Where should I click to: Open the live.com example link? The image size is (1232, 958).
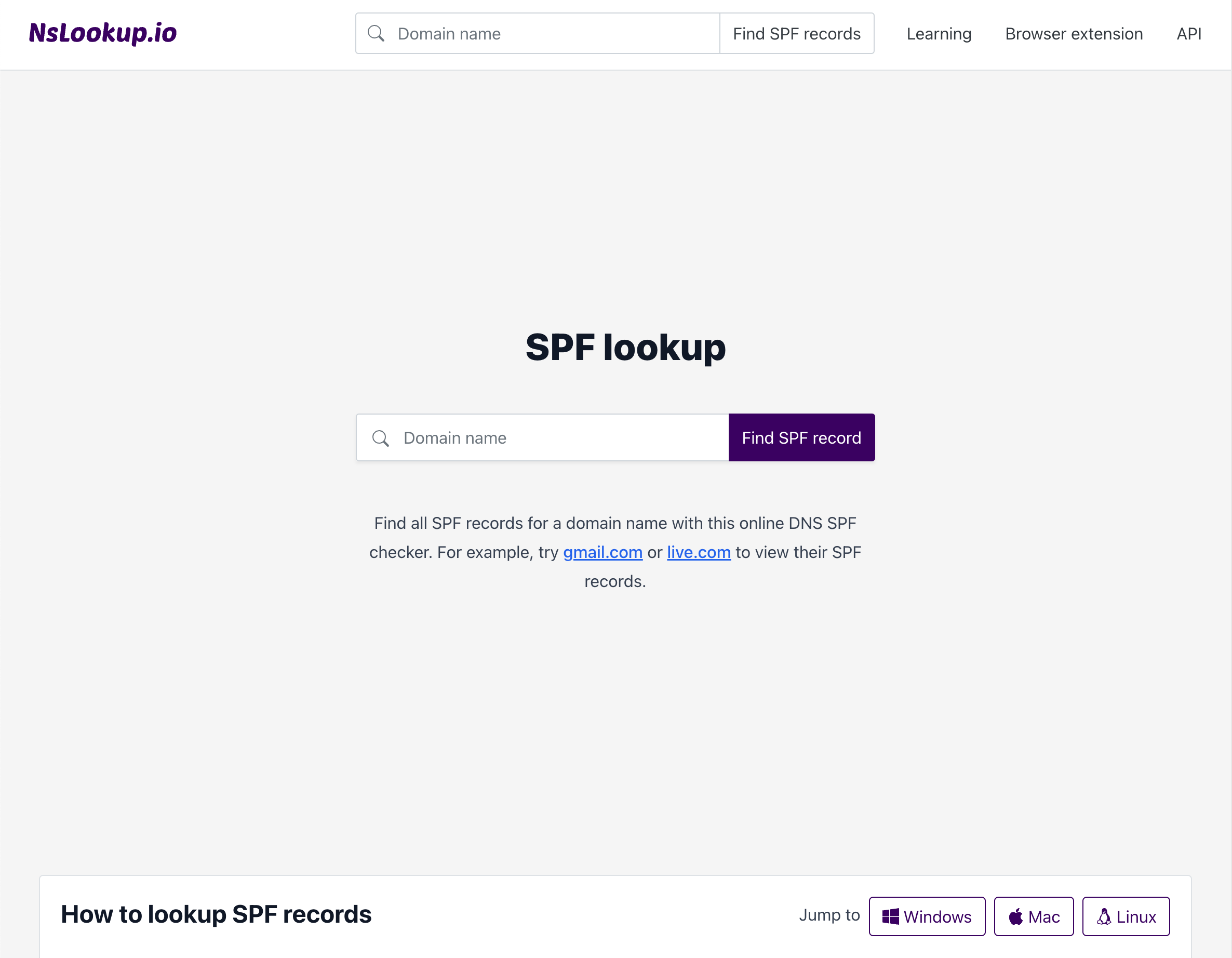(x=699, y=552)
